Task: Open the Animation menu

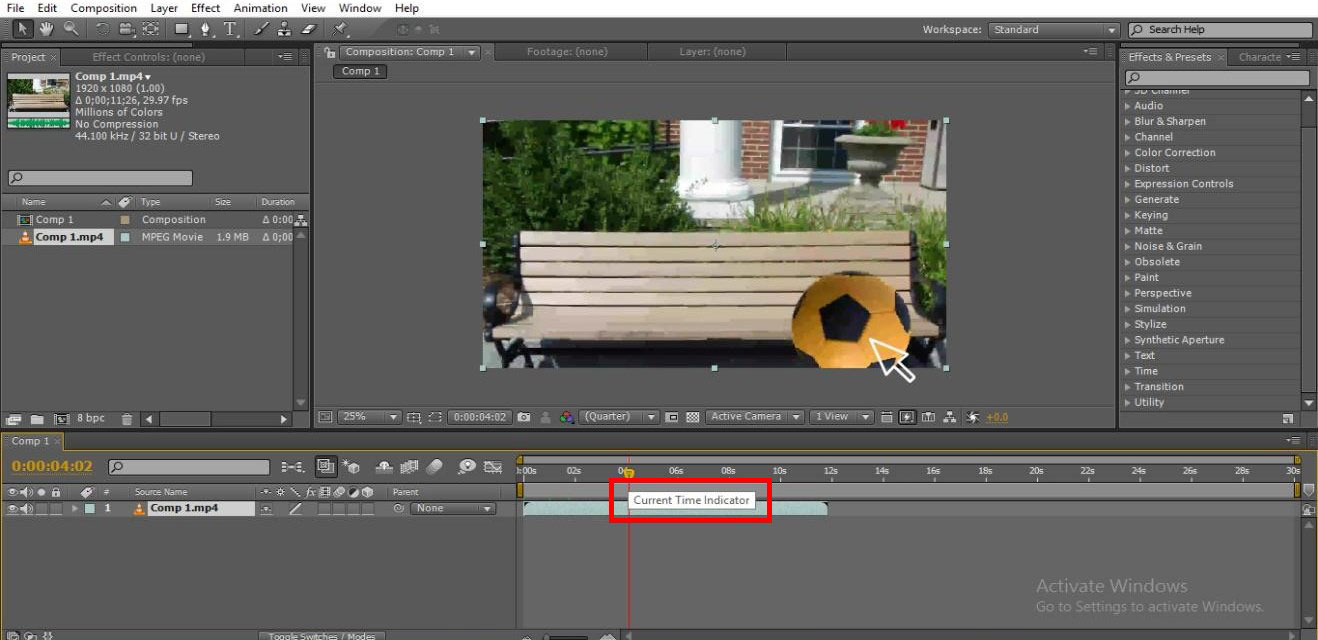Action: click(260, 8)
